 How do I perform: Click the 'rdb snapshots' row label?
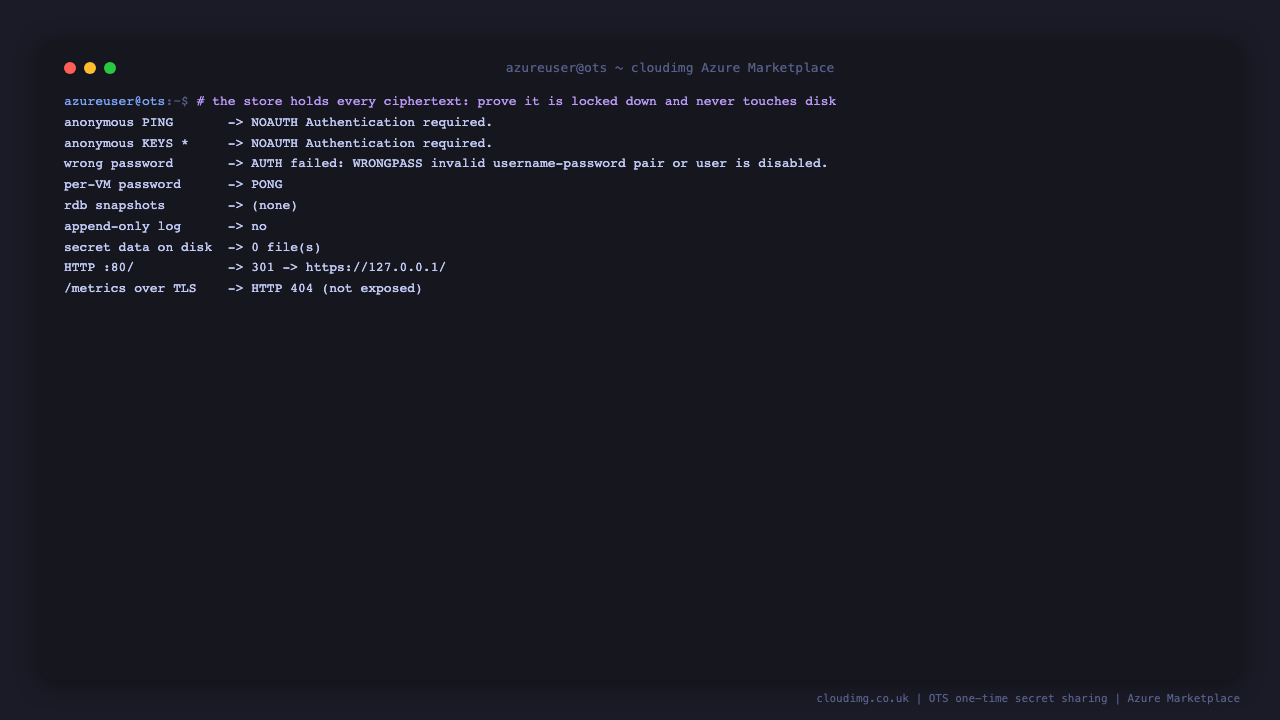[x=114, y=205]
